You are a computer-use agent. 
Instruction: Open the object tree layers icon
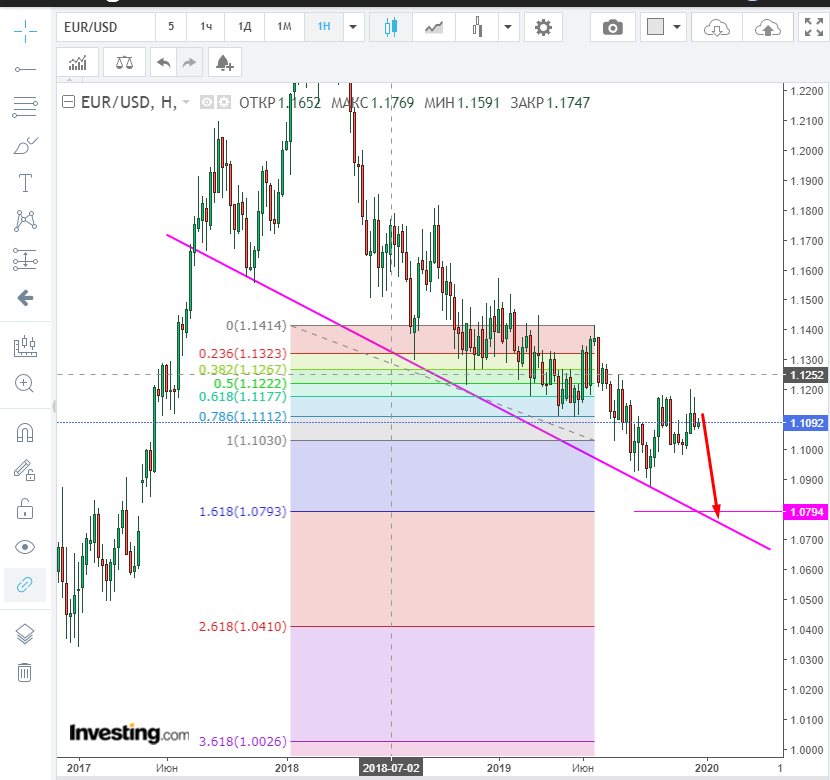click(x=25, y=633)
